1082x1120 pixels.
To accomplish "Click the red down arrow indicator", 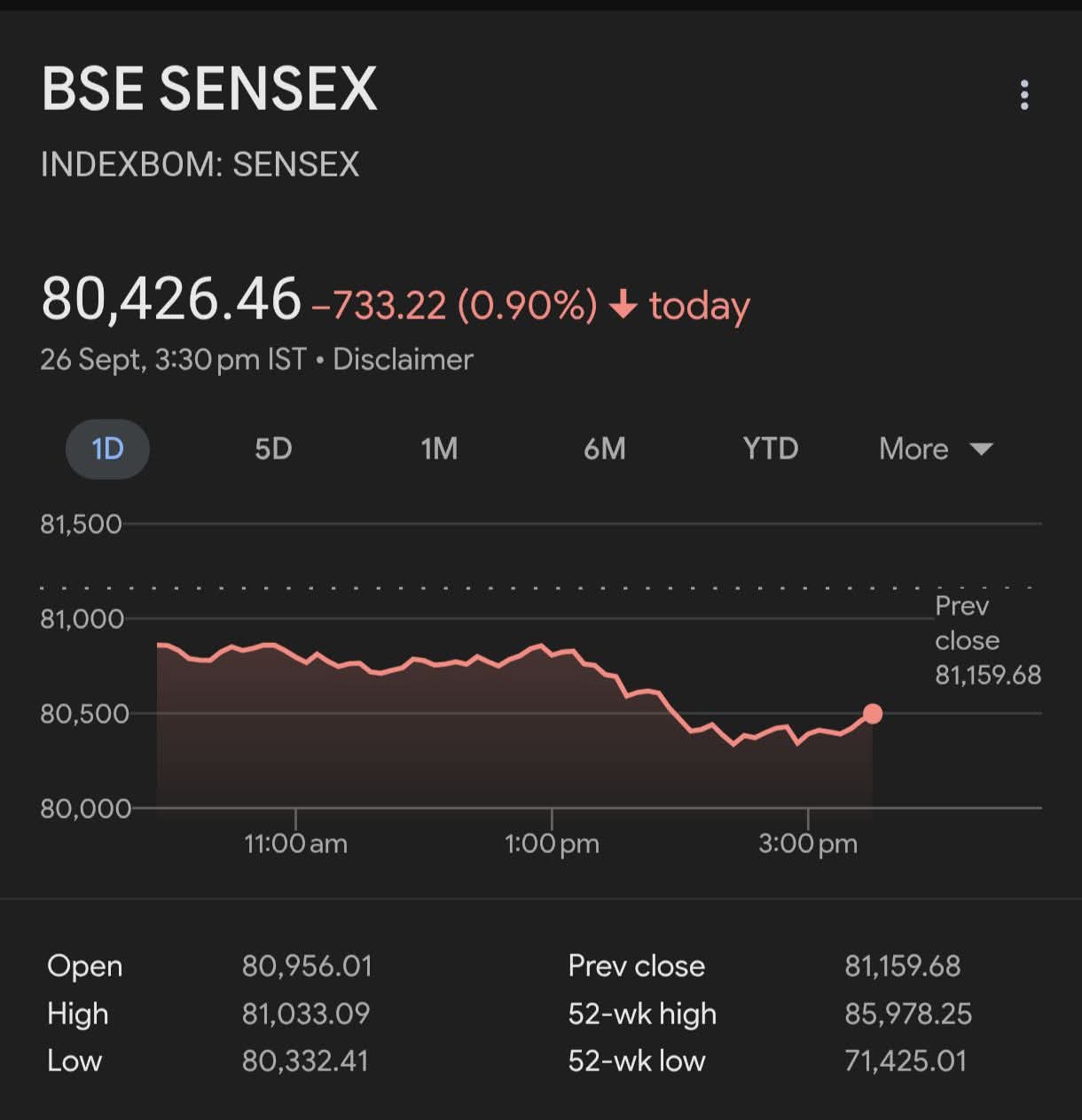I will (623, 305).
